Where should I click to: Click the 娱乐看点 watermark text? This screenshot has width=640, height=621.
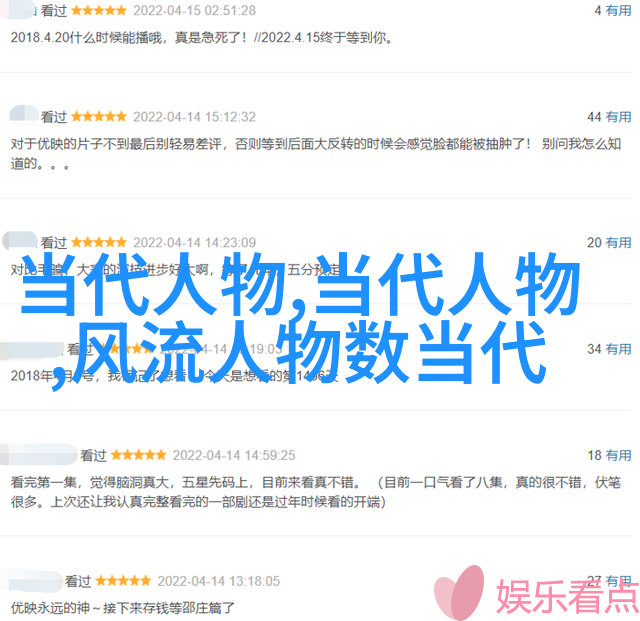(x=567, y=597)
